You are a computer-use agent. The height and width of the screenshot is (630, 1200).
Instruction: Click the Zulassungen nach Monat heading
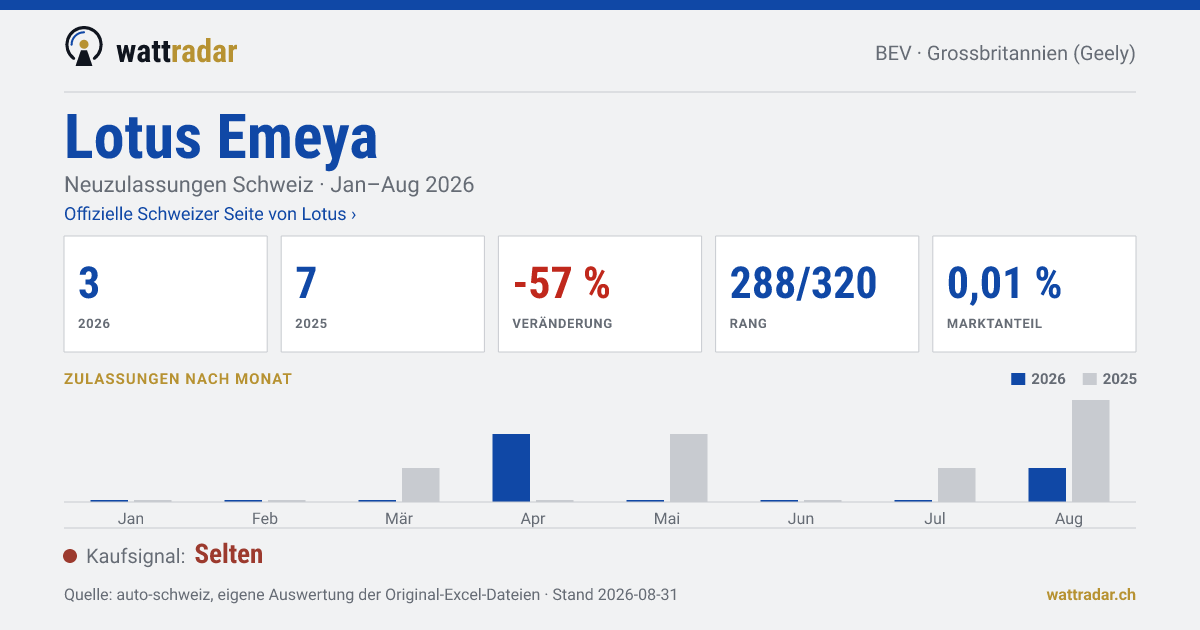click(178, 379)
